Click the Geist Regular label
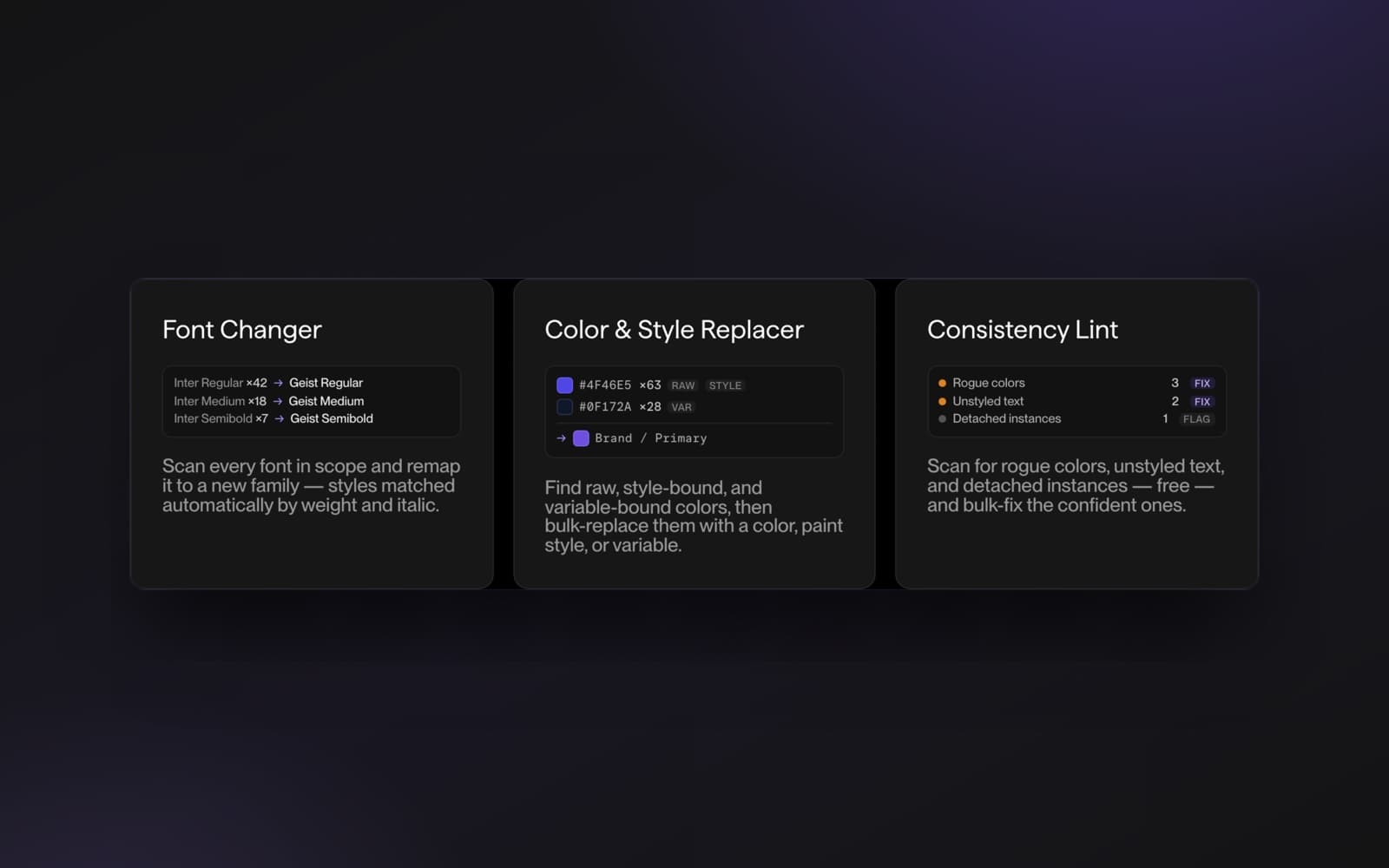 (x=326, y=383)
